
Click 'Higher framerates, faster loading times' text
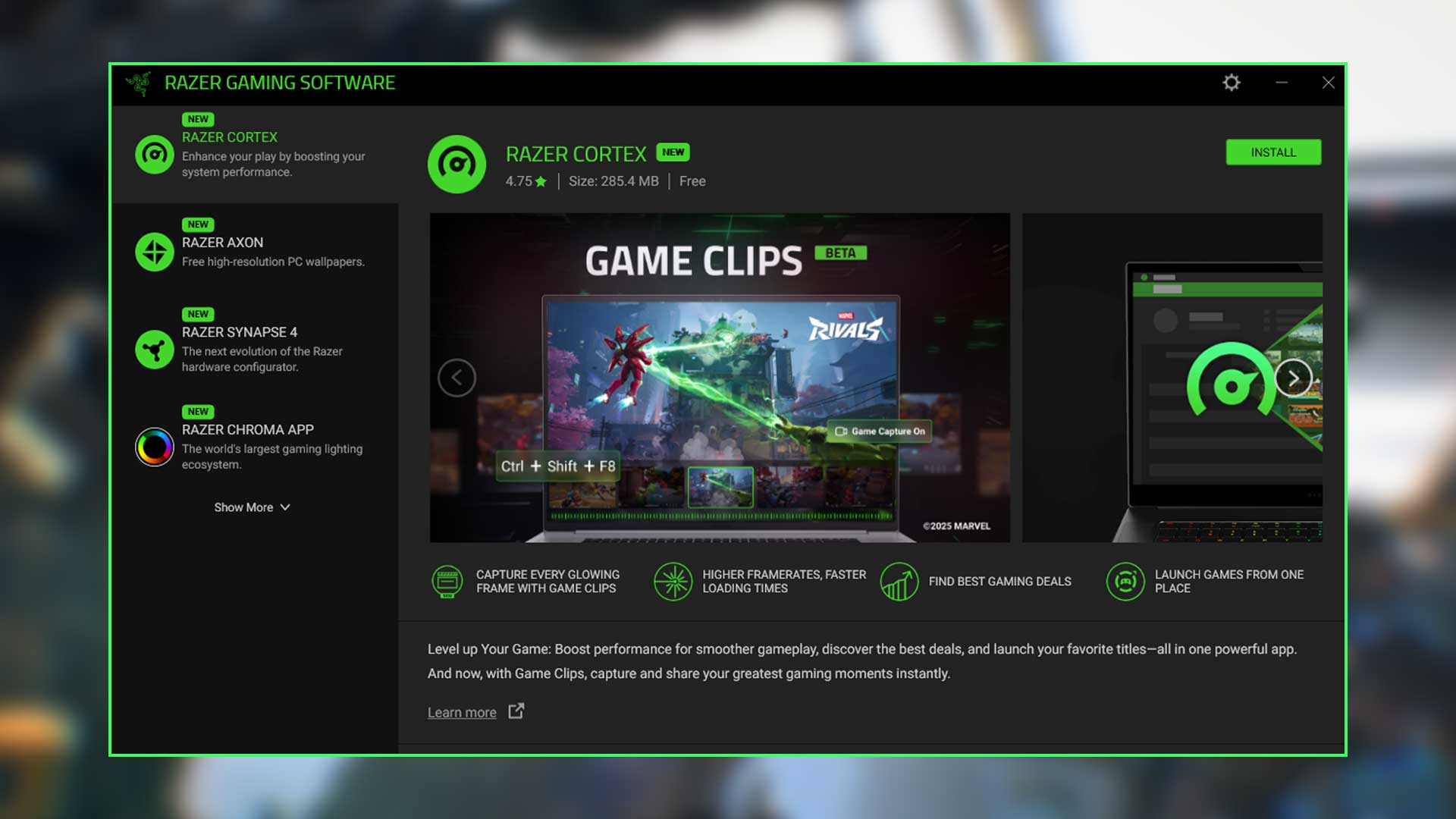[784, 582]
